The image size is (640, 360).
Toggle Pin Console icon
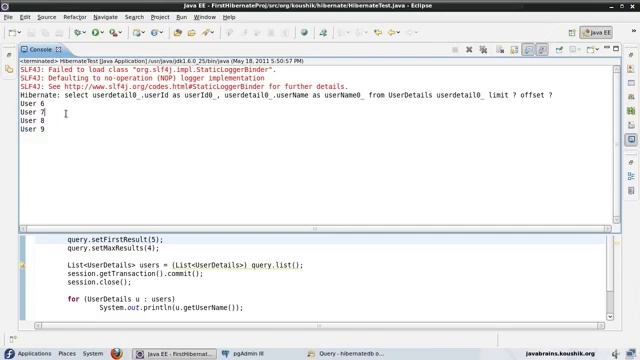(x=559, y=50)
